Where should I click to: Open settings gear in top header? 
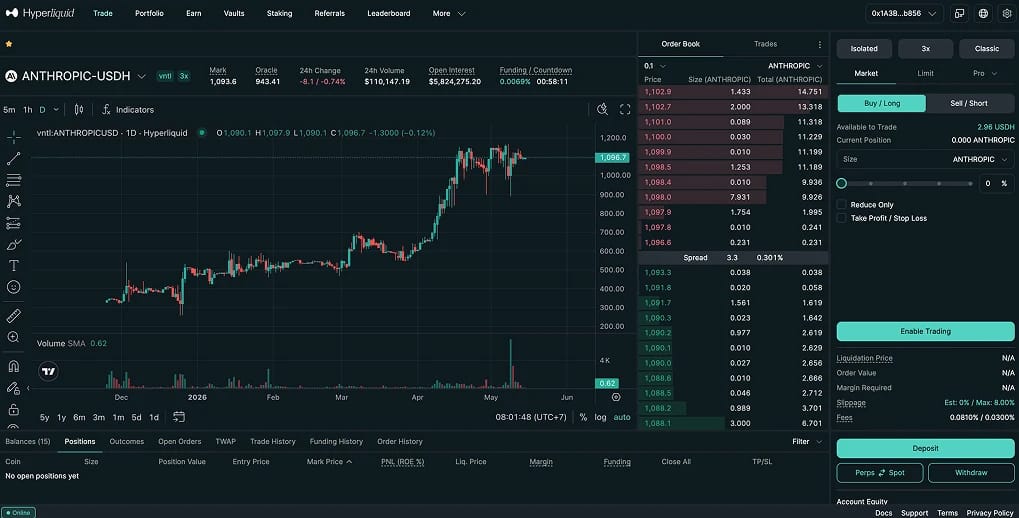[x=1007, y=13]
